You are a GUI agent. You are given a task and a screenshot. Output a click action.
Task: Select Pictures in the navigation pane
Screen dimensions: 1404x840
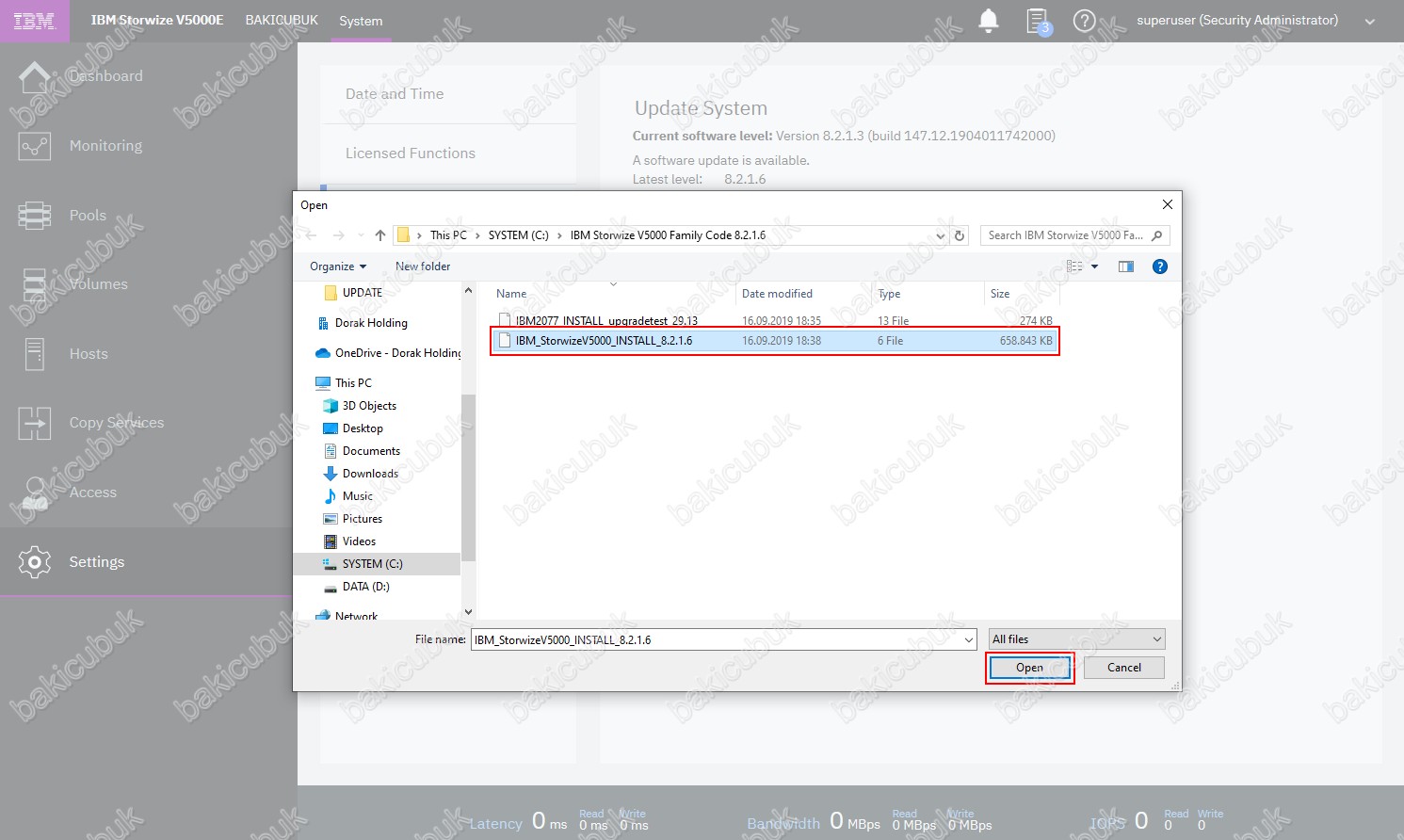pyautogui.click(x=363, y=519)
